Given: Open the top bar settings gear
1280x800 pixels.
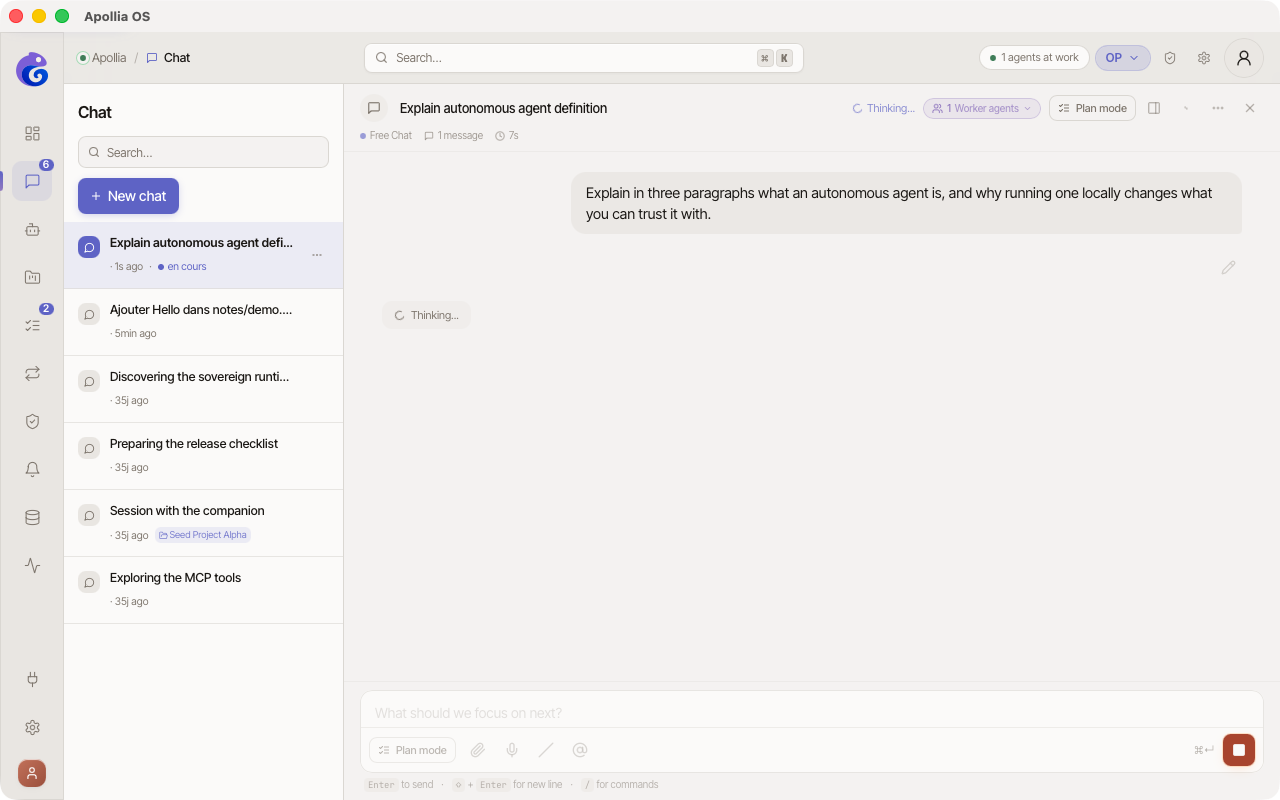Looking at the screenshot, I should click(x=1204, y=58).
